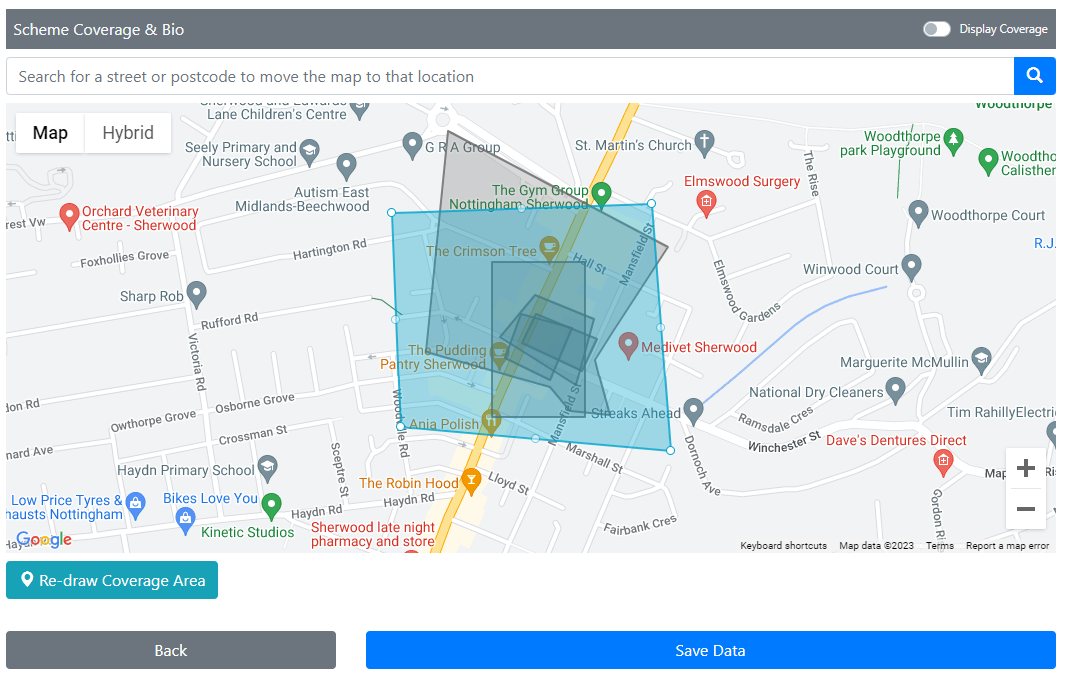Click the Google logo on map
Viewport: 1066px width, 675px height.
[44, 539]
